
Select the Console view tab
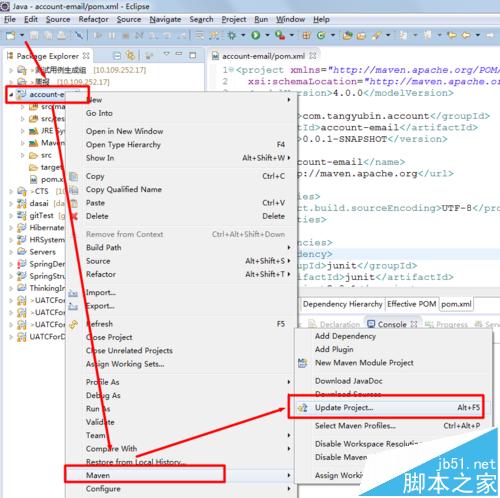(392, 324)
